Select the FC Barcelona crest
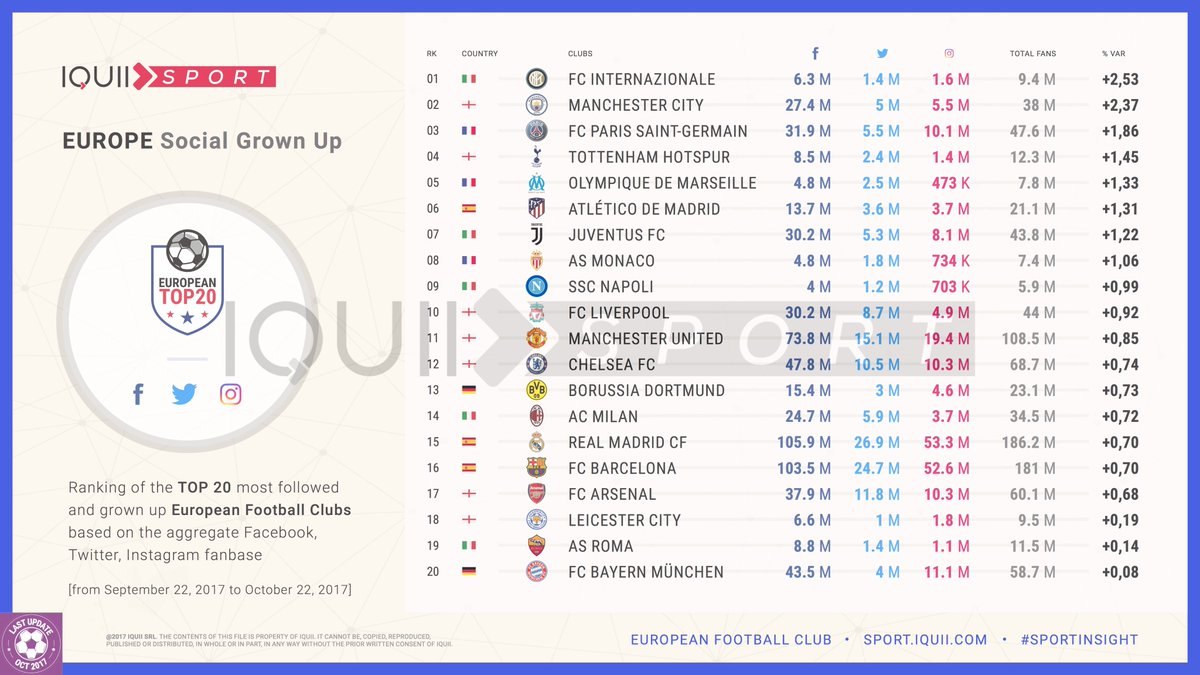The width and height of the screenshot is (1200, 675). (537, 468)
